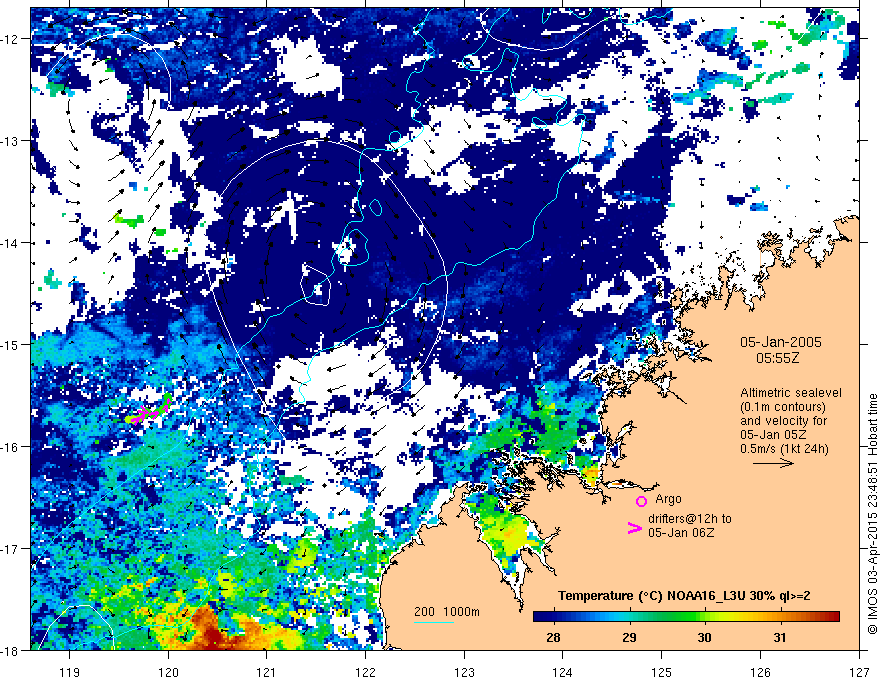The image size is (880, 680).
Task: Click the '200 1000m' bathymetry label
Action: pos(447,612)
